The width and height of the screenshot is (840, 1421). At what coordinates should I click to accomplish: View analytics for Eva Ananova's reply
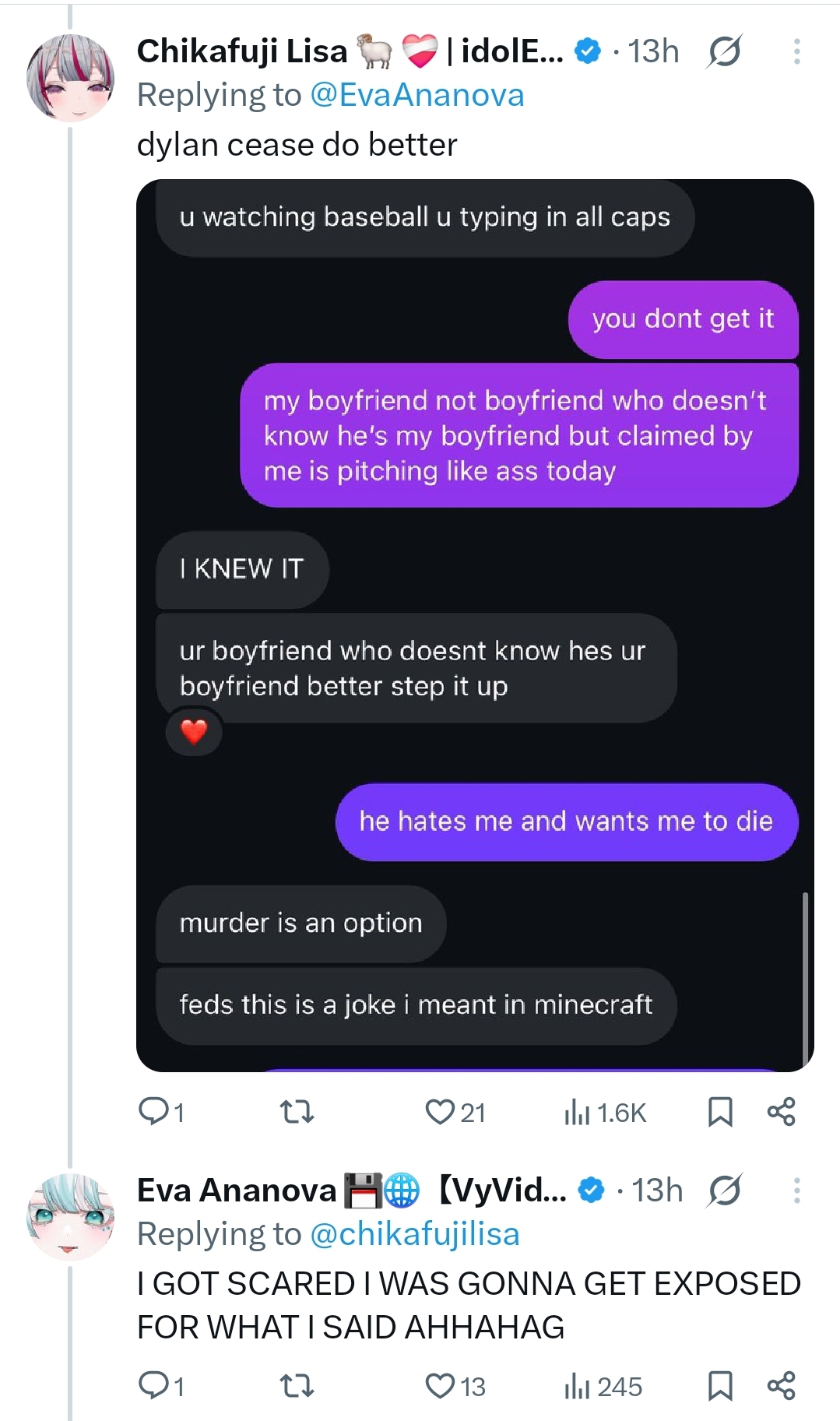[577, 1387]
